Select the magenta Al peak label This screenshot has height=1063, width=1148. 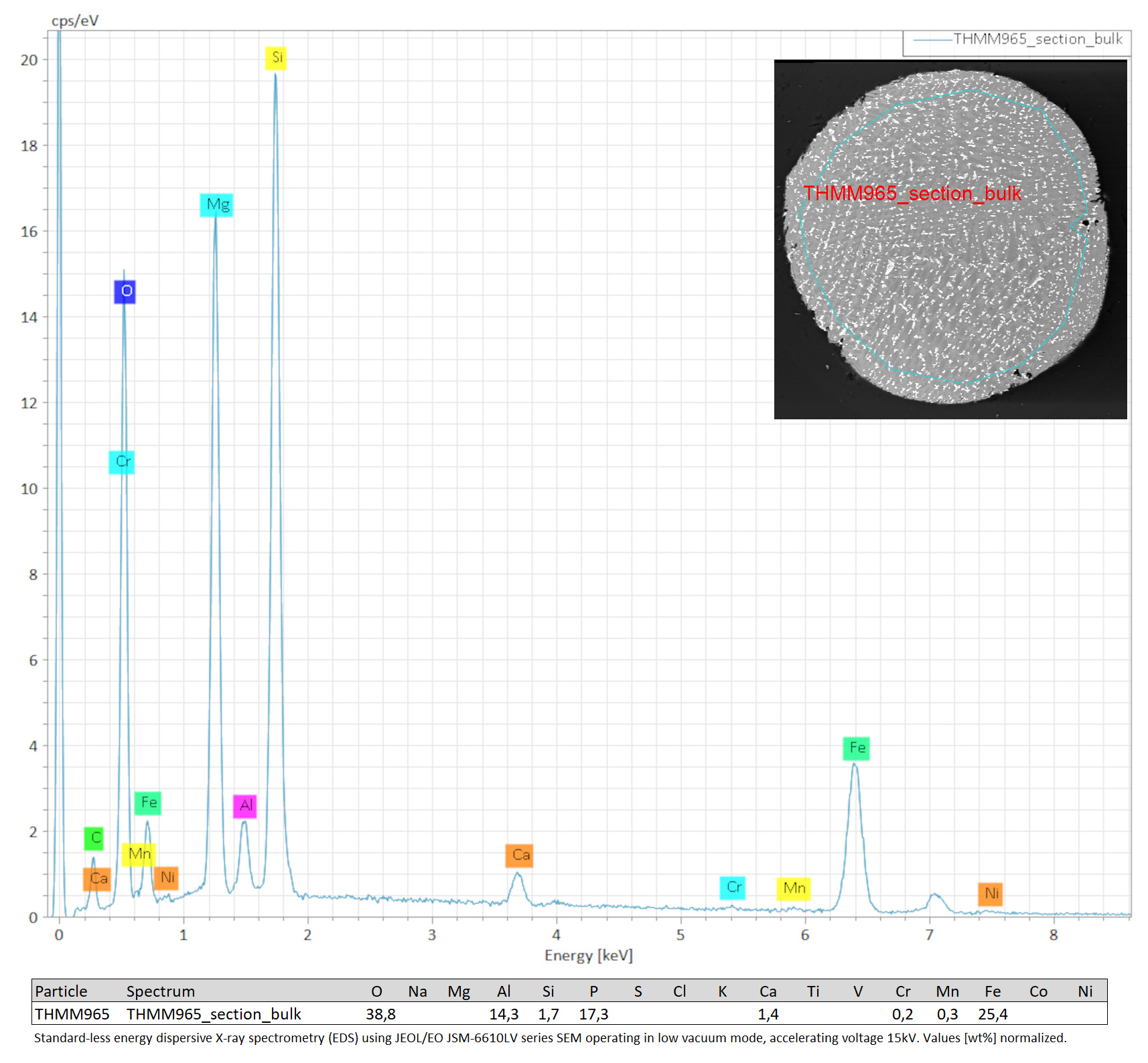pyautogui.click(x=245, y=806)
